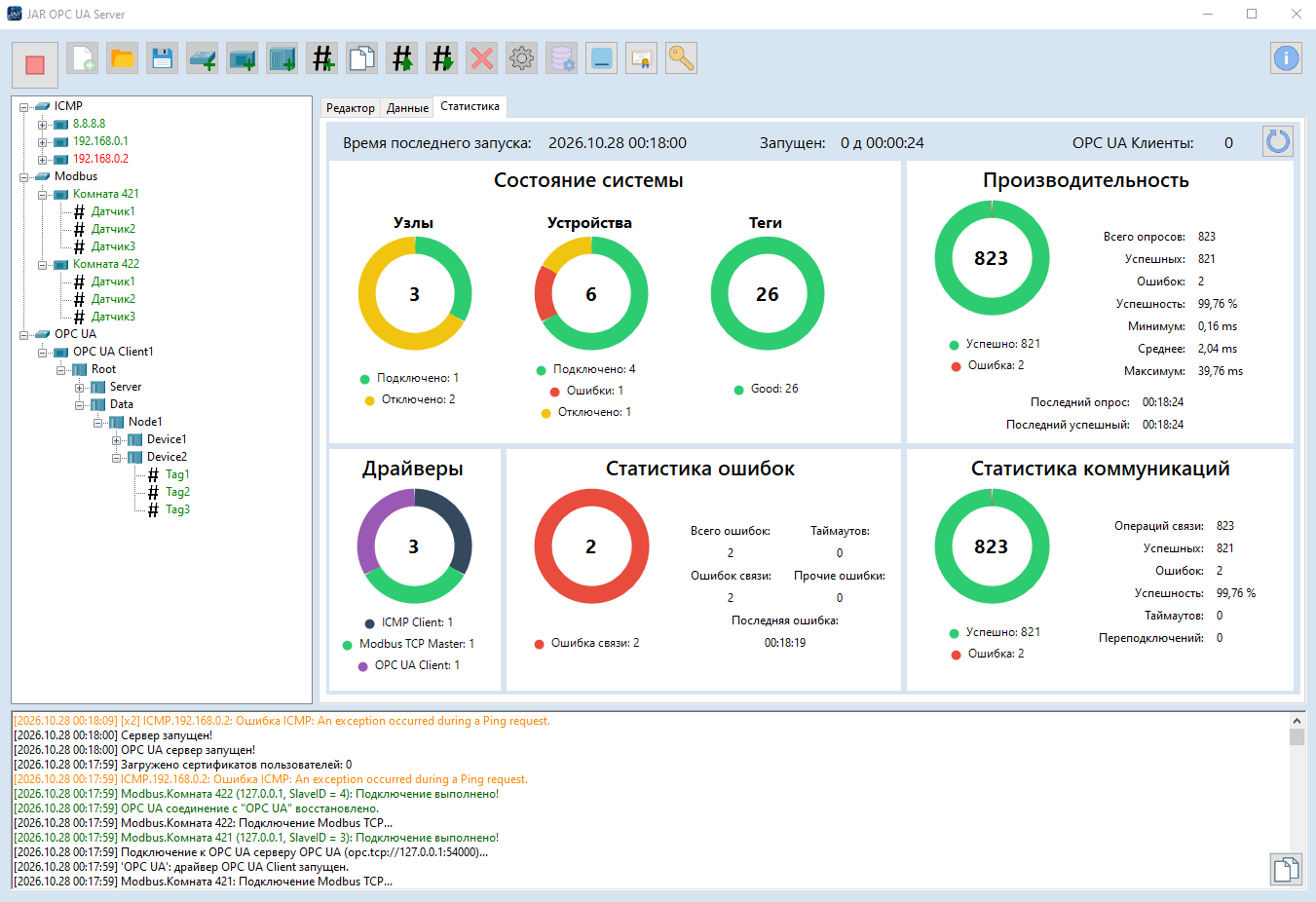Screen dimensions: 1316x902
Task: Collapse the Modbus tree branch
Action: tap(23, 176)
